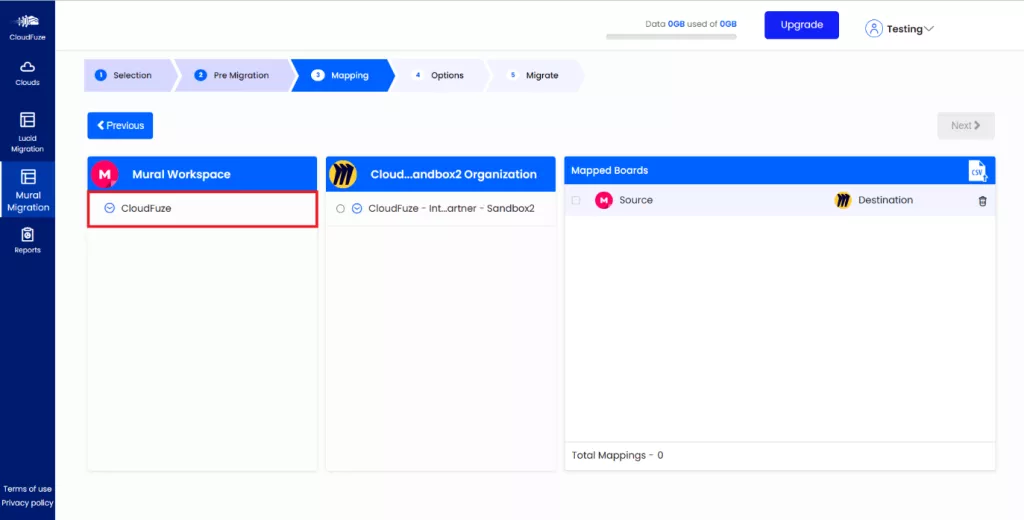Open the Testing account dropdown
The width and height of the screenshot is (1024, 520).
pyautogui.click(x=910, y=29)
